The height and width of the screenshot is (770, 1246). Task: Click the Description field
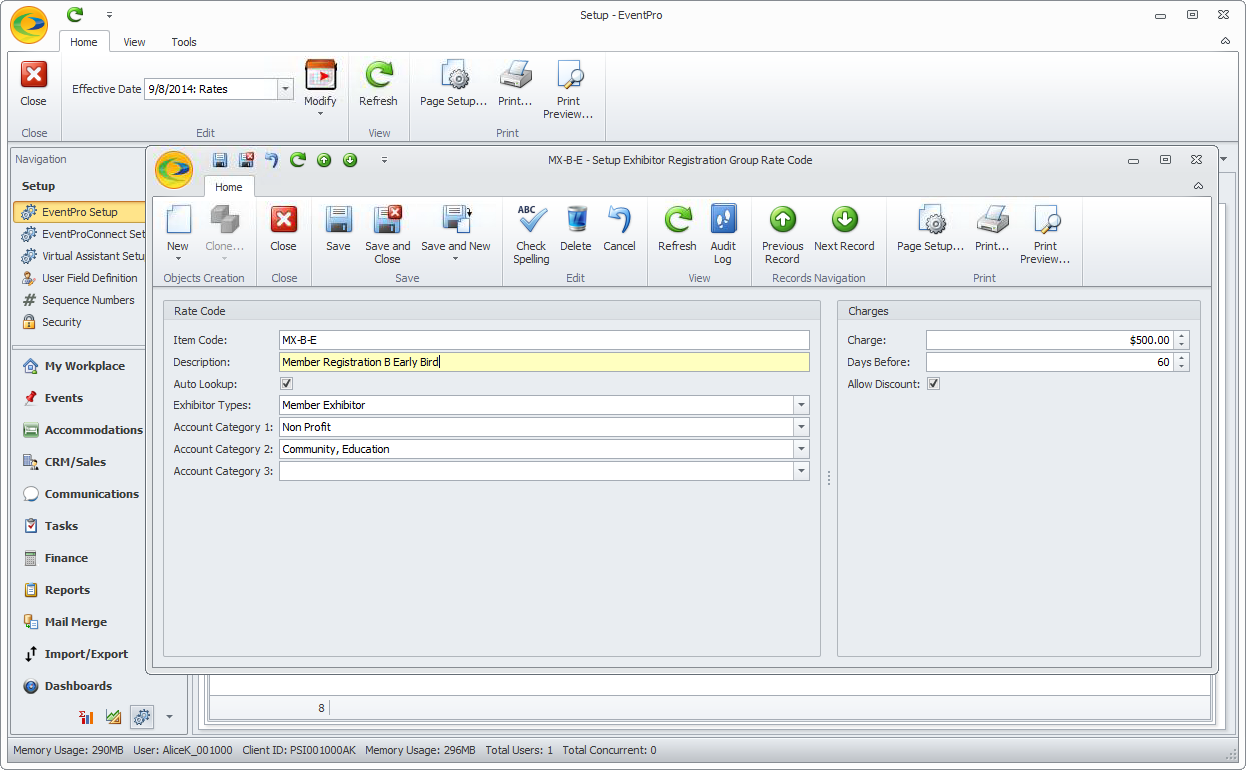click(x=544, y=362)
